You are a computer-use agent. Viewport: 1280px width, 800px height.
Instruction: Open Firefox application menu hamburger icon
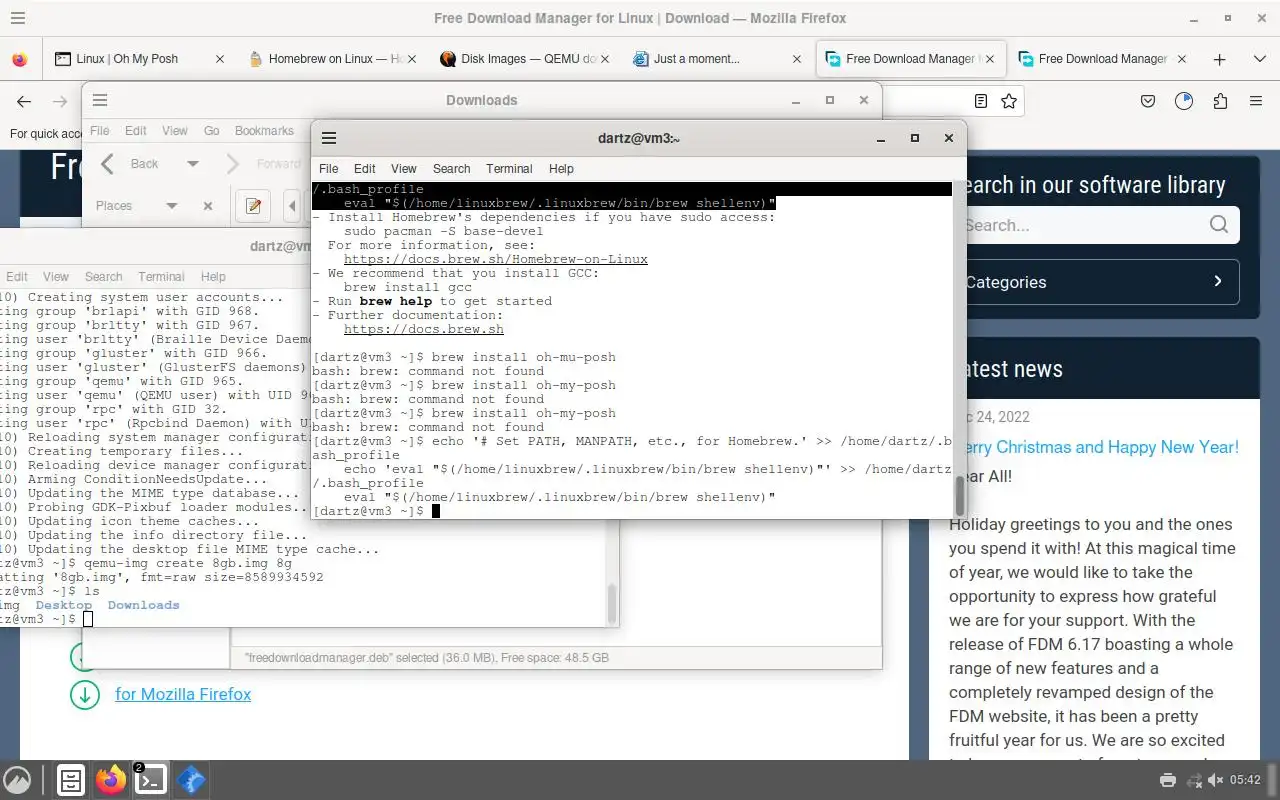click(x=1256, y=101)
